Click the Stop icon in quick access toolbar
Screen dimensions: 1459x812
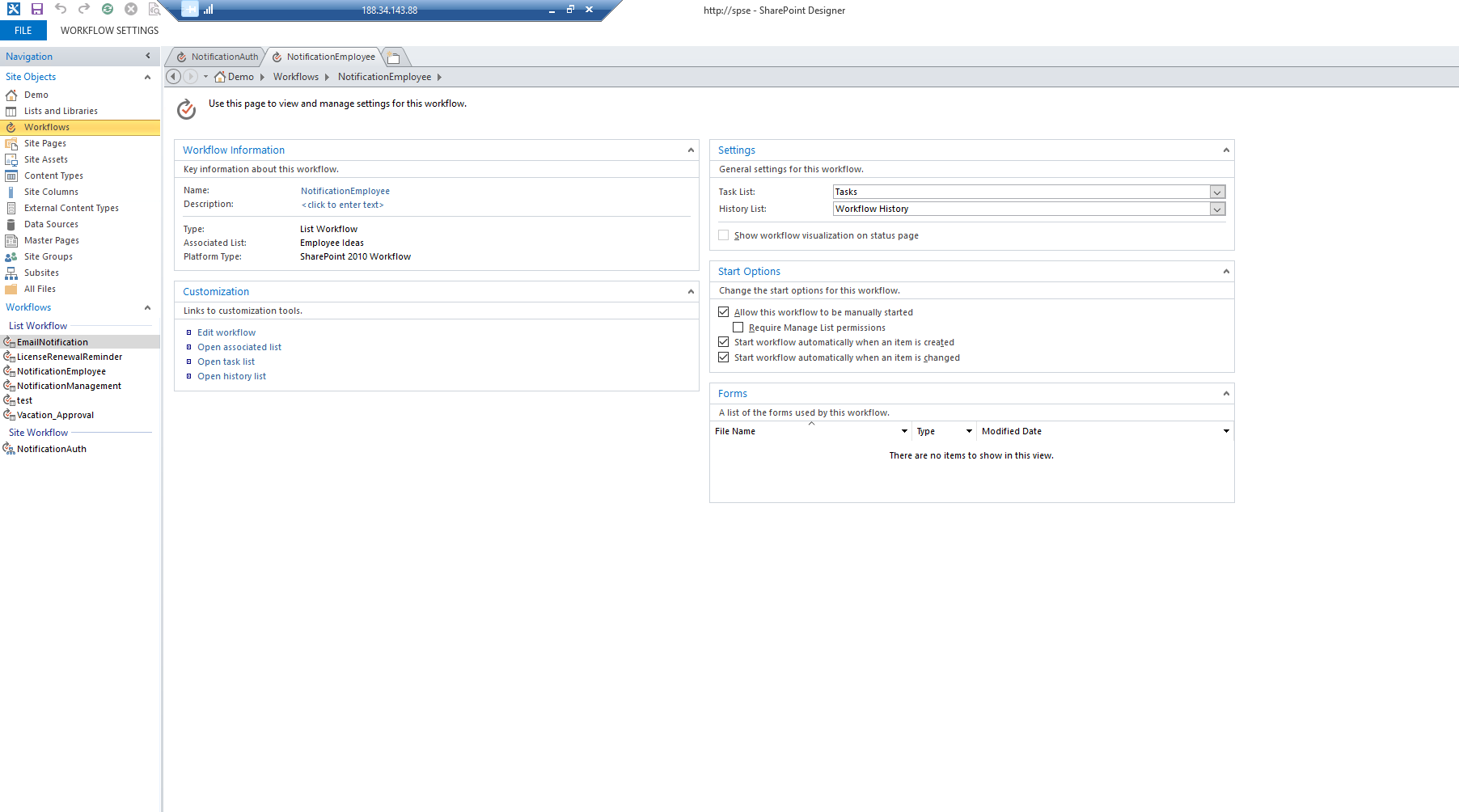[x=131, y=9]
